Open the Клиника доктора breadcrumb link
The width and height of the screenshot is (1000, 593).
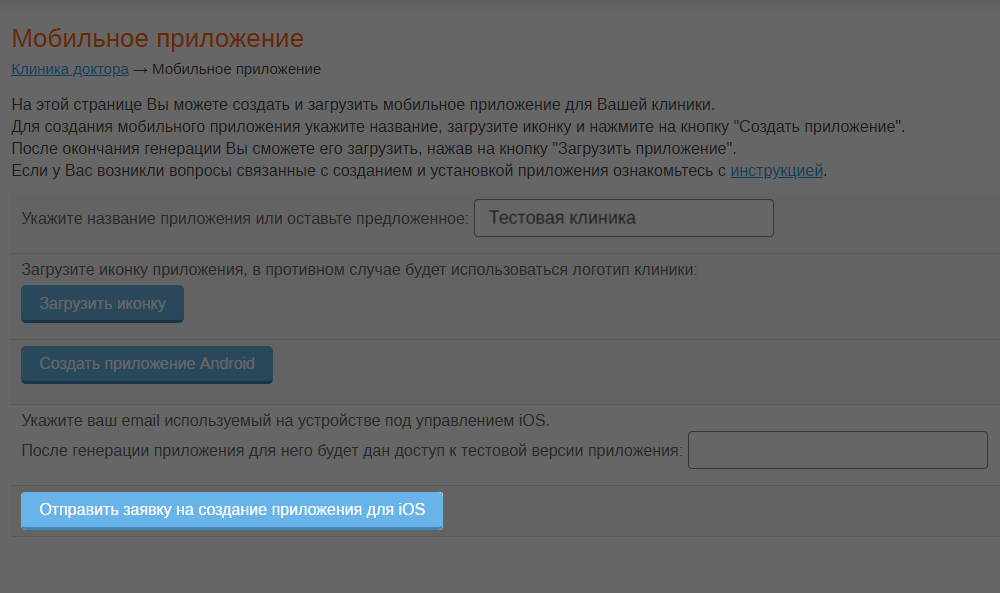tap(70, 70)
